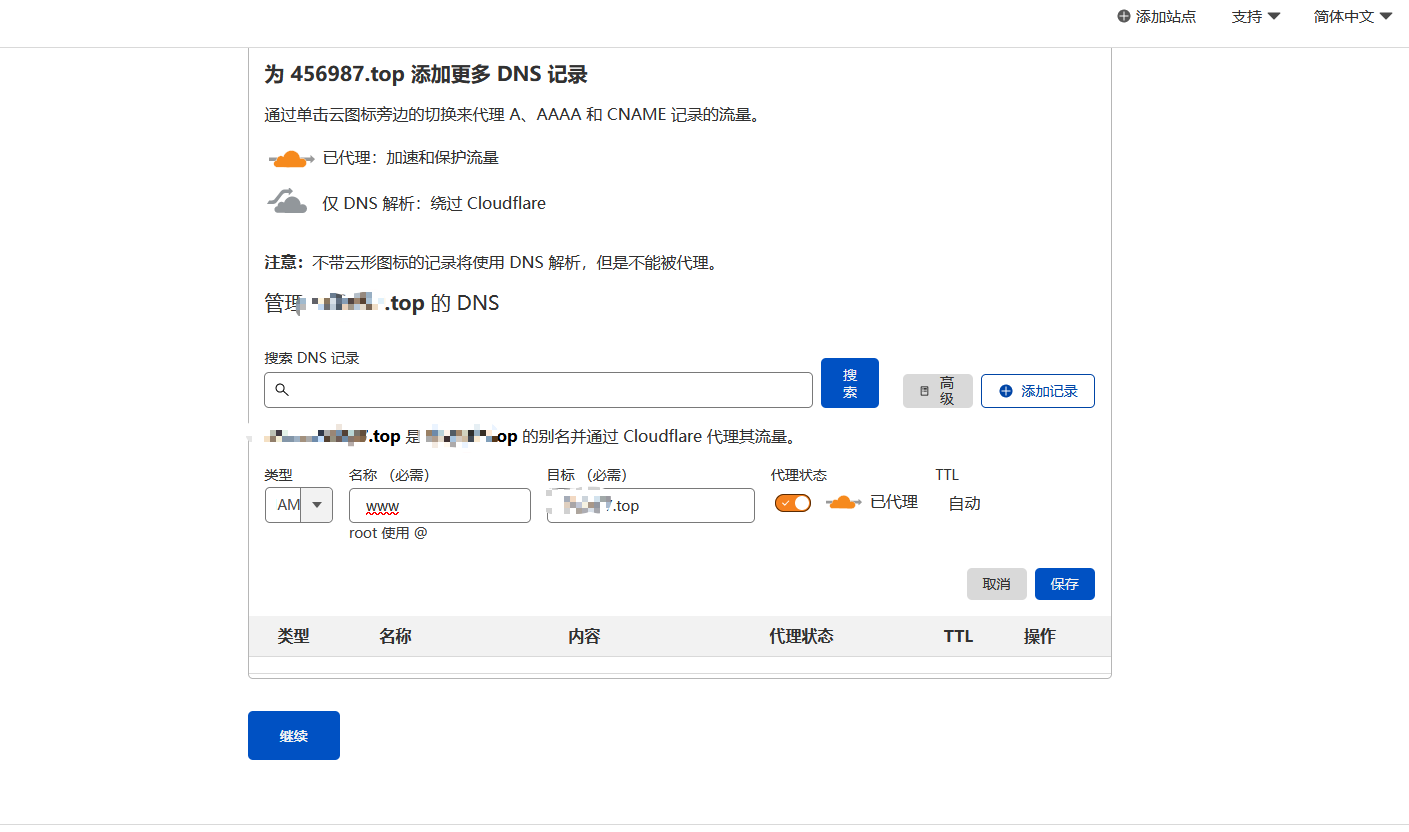This screenshot has height=832, width=1409.
Task: Click the magnifier icon in DNS search box
Action: pyautogui.click(x=282, y=390)
